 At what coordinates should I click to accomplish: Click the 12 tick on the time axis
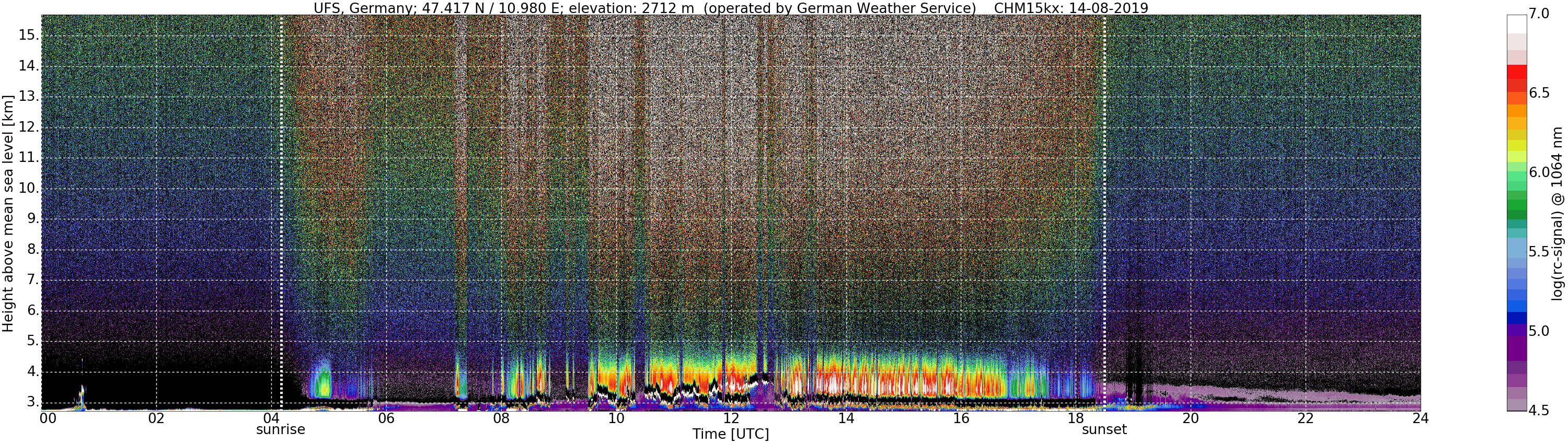pyautogui.click(x=731, y=418)
